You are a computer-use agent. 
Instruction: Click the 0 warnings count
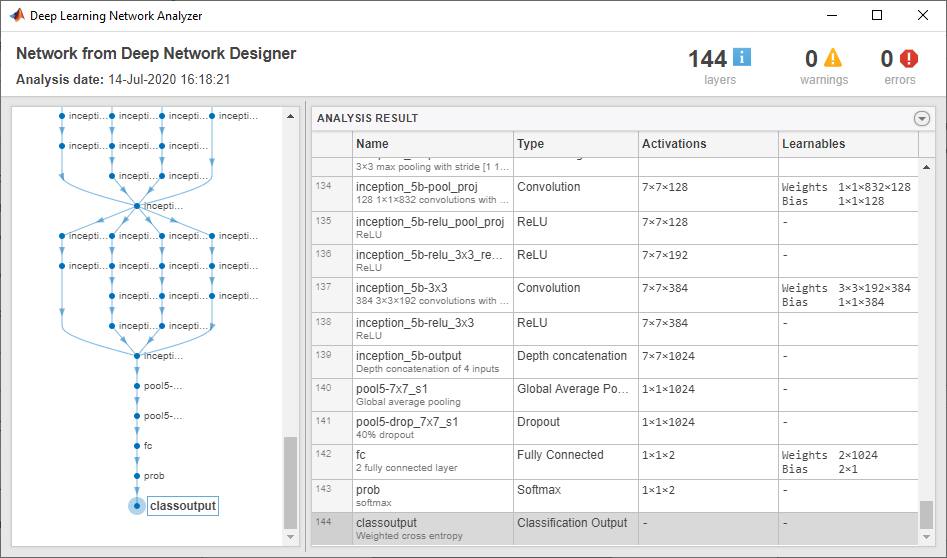click(x=811, y=59)
